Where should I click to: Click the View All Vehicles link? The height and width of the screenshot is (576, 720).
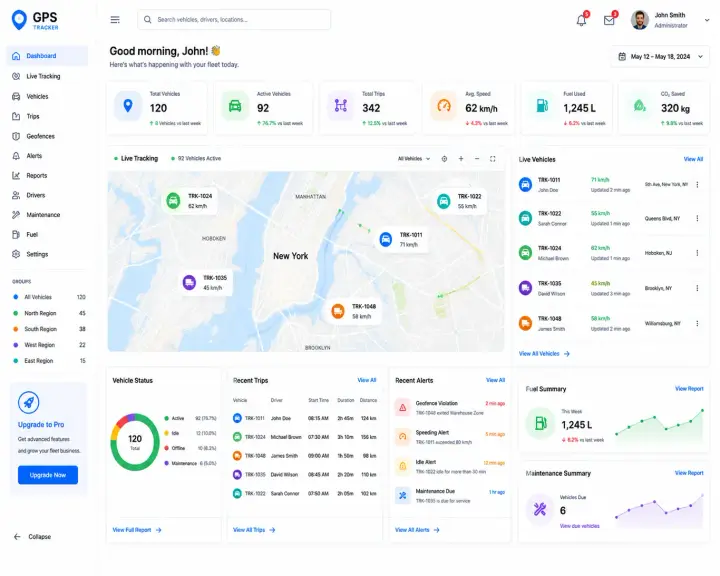(x=544, y=354)
